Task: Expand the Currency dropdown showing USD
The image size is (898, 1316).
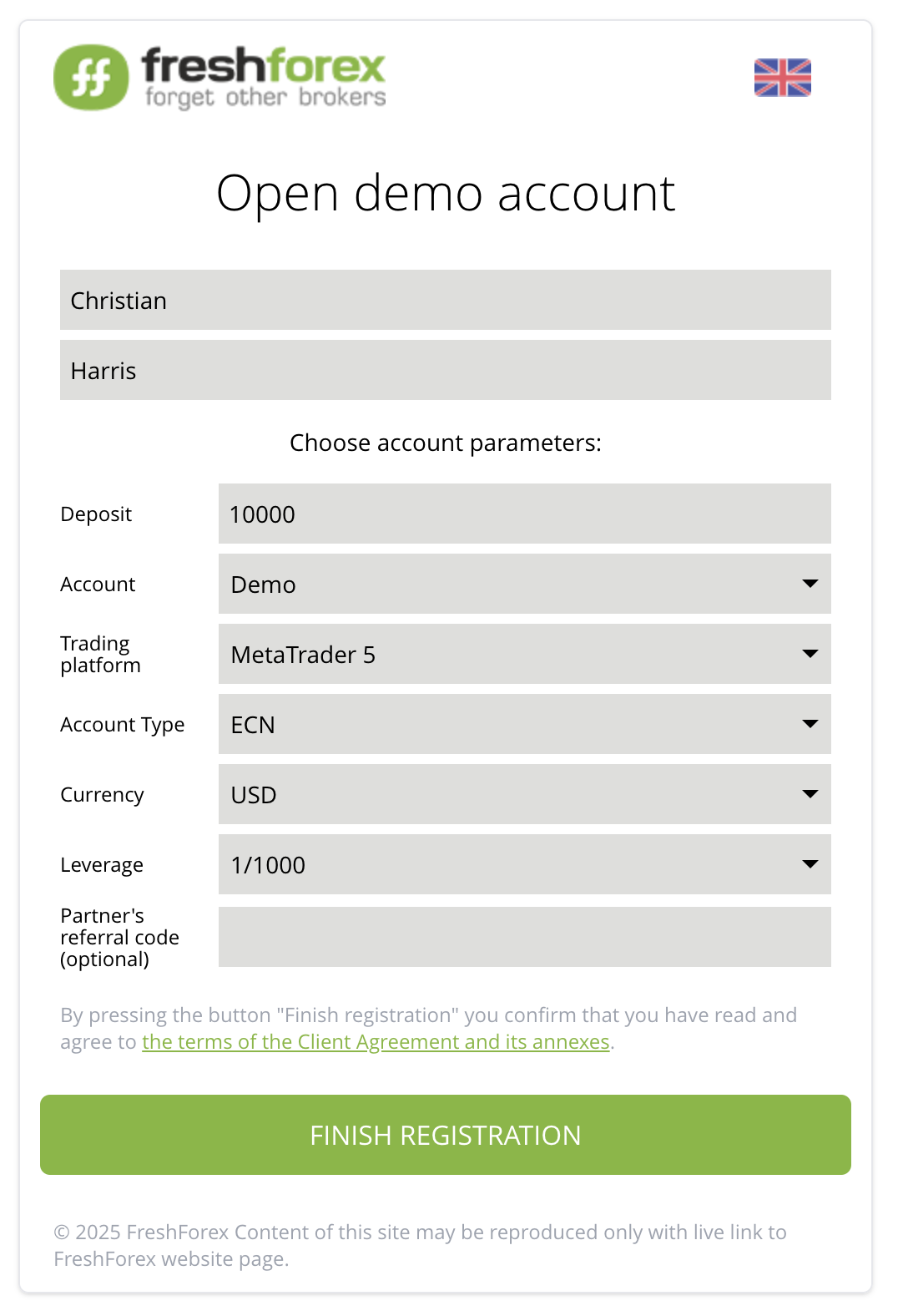Action: click(524, 794)
